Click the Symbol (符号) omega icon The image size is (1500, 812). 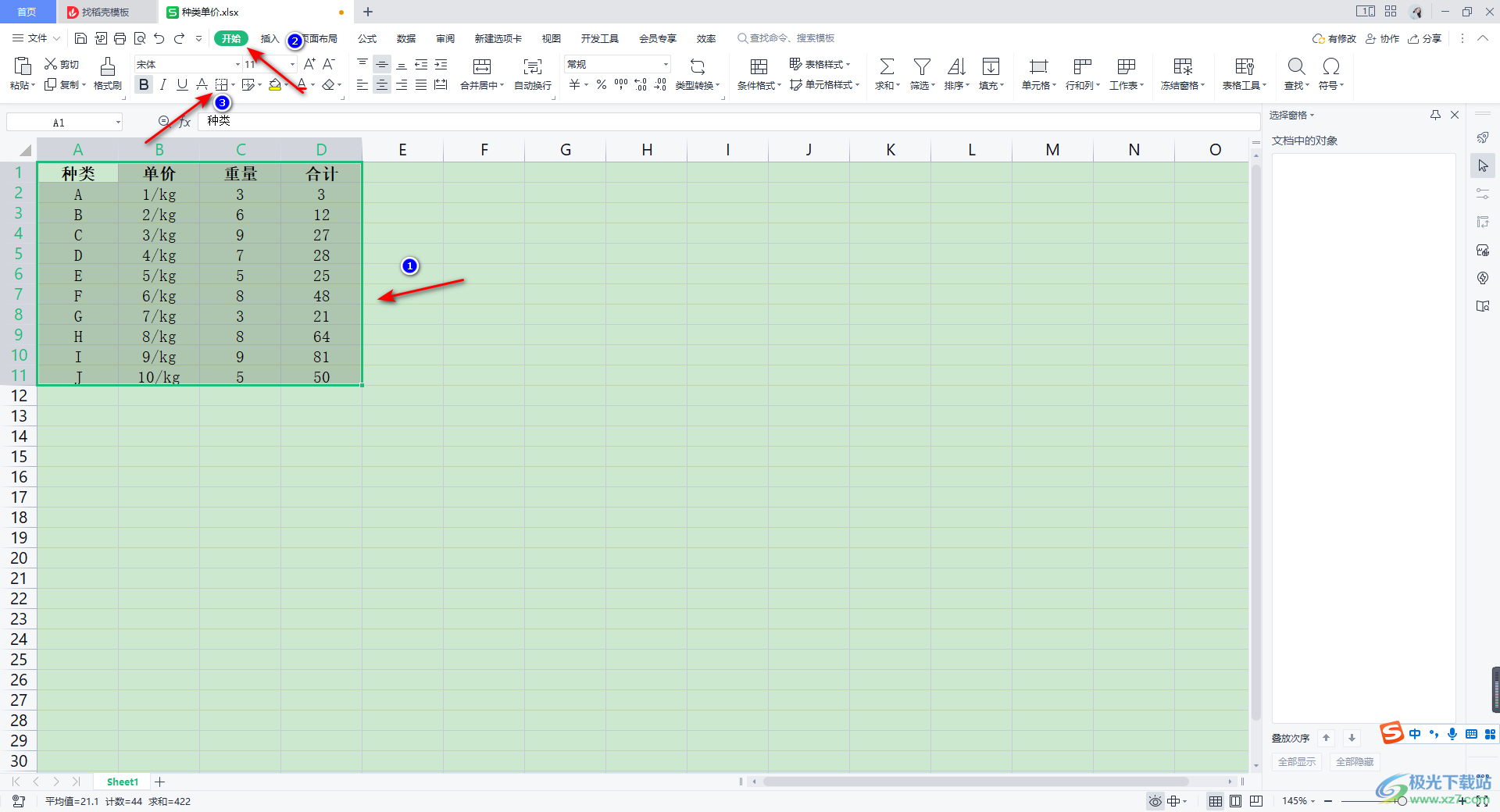(1331, 66)
